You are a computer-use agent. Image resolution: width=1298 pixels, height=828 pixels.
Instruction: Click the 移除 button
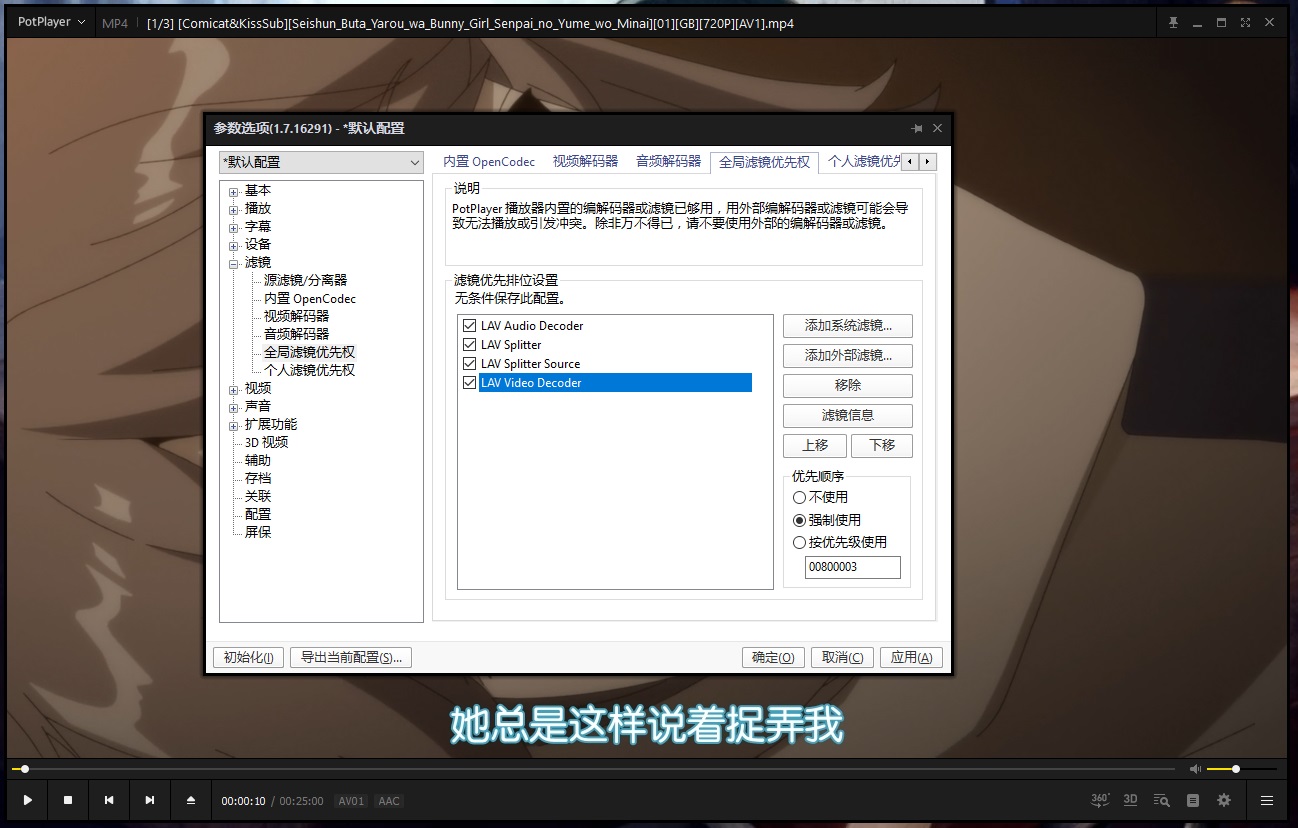coord(847,386)
